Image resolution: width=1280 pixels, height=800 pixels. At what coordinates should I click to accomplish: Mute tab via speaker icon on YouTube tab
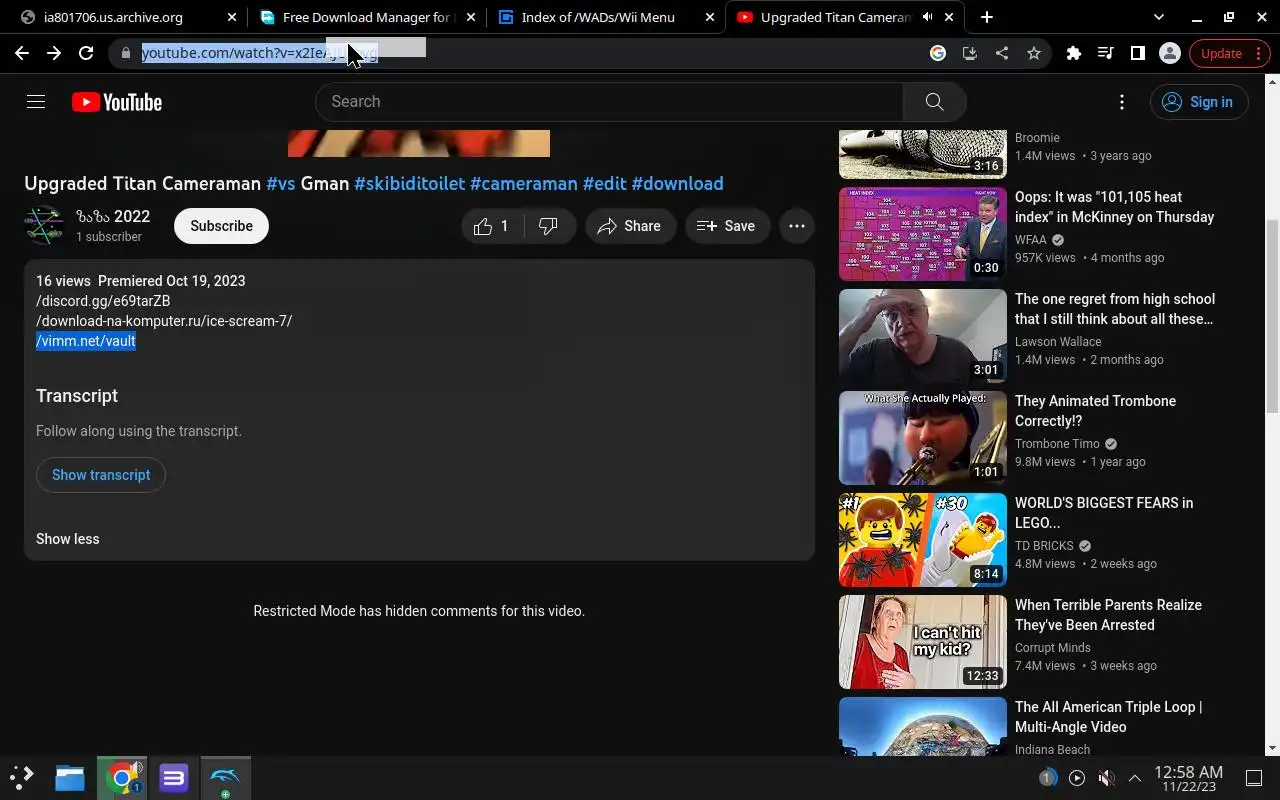(x=927, y=17)
